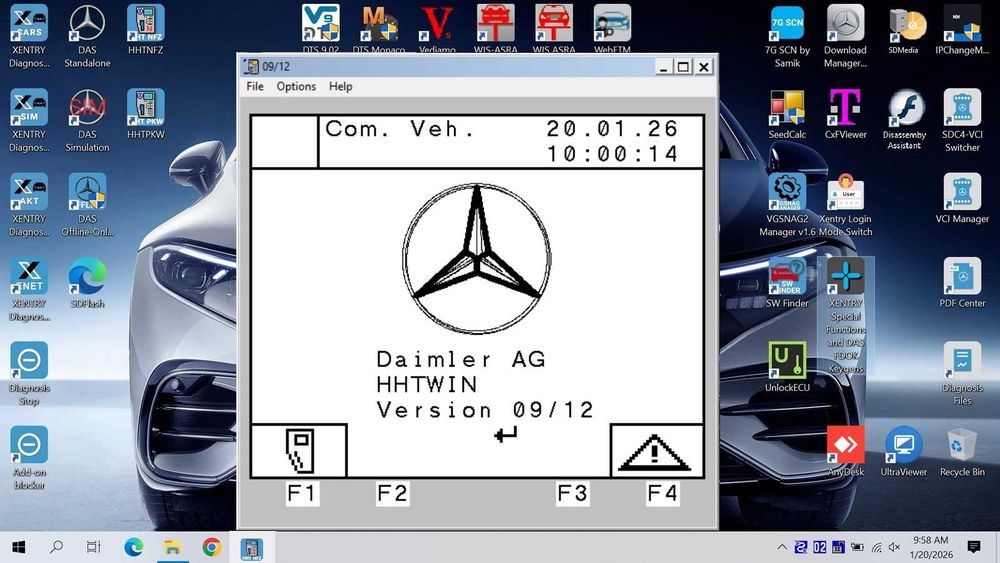Screen dimensions: 1000x563
Task: Open Download Manager desktop shortcut
Action: [x=845, y=36]
